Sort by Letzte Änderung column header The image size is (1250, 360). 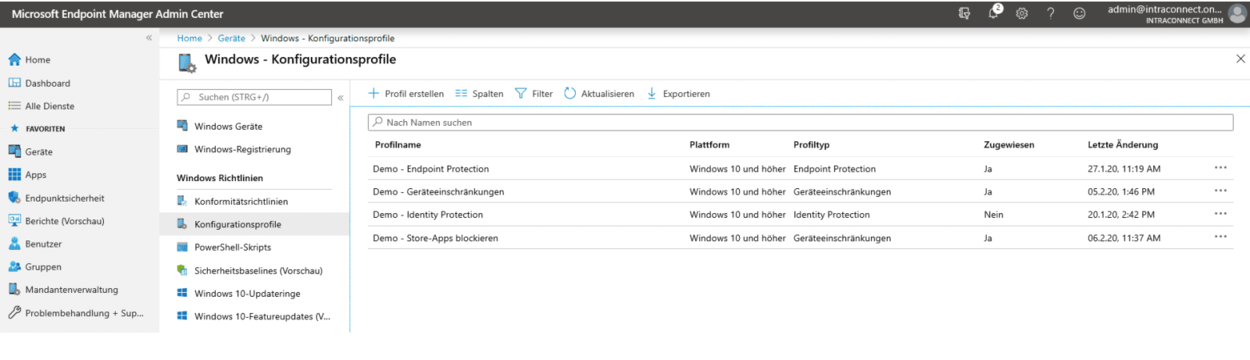pos(1123,145)
